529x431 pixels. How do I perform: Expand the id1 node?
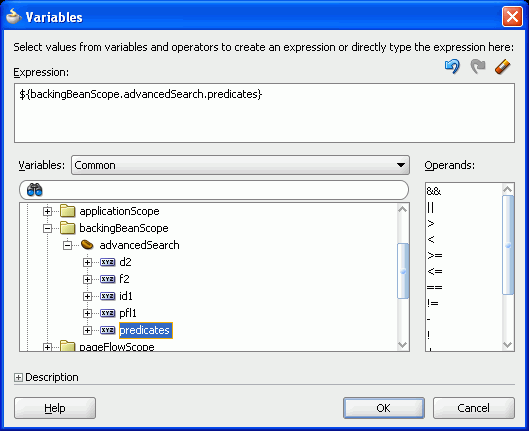click(87, 296)
